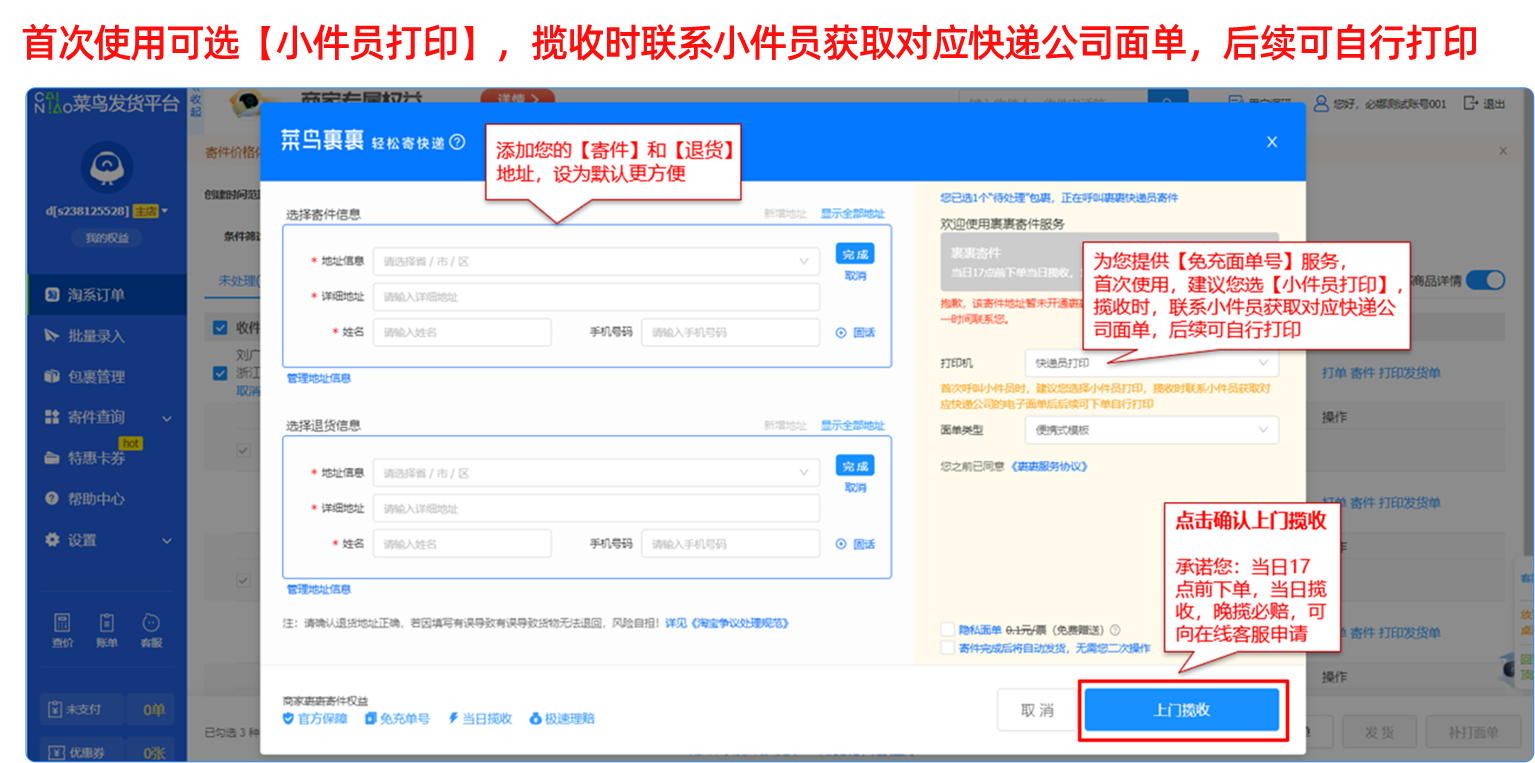Click 退货 手机号码 input field
1535x763 pixels.
tap(730, 544)
